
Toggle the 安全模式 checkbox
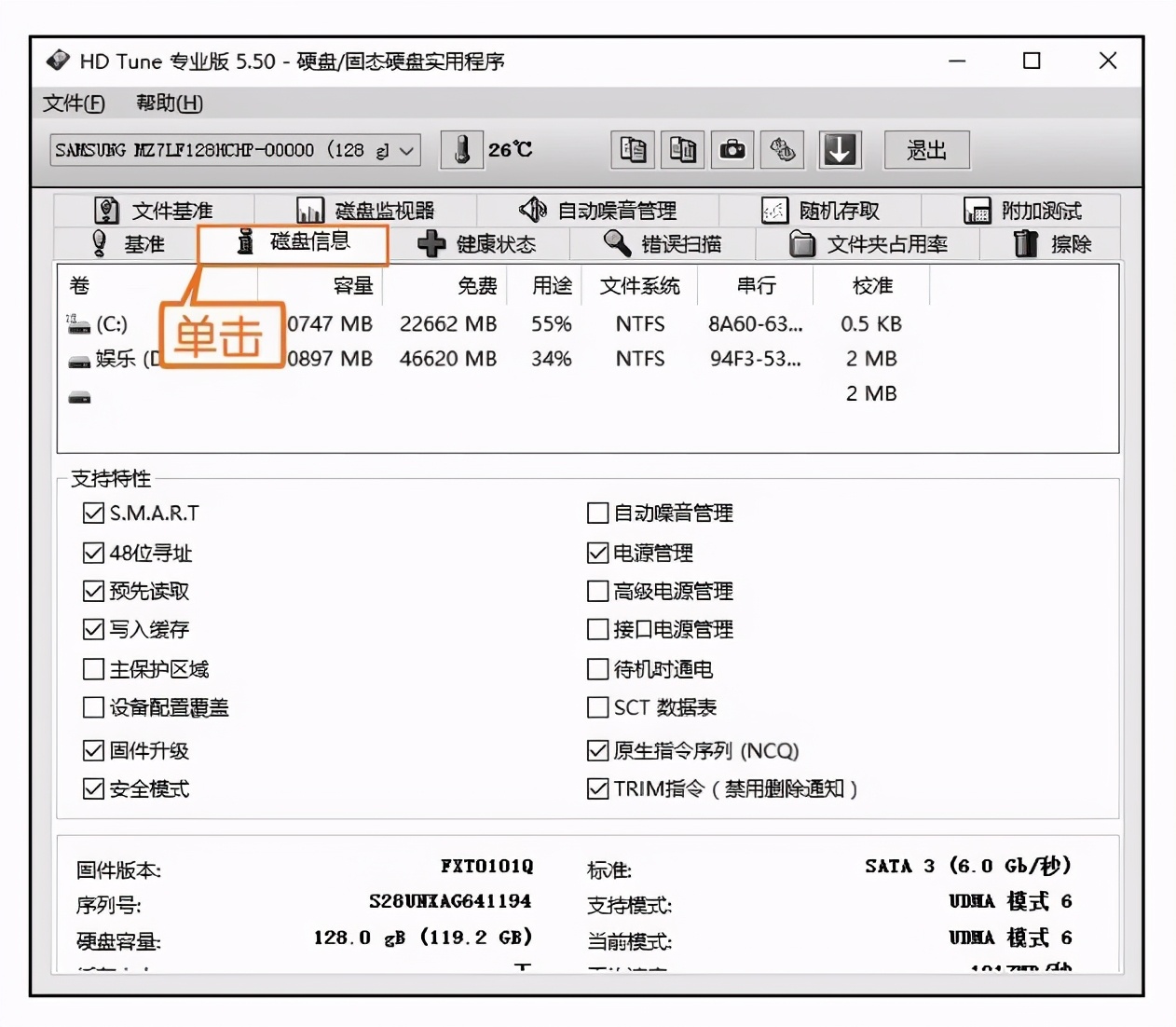[93, 788]
